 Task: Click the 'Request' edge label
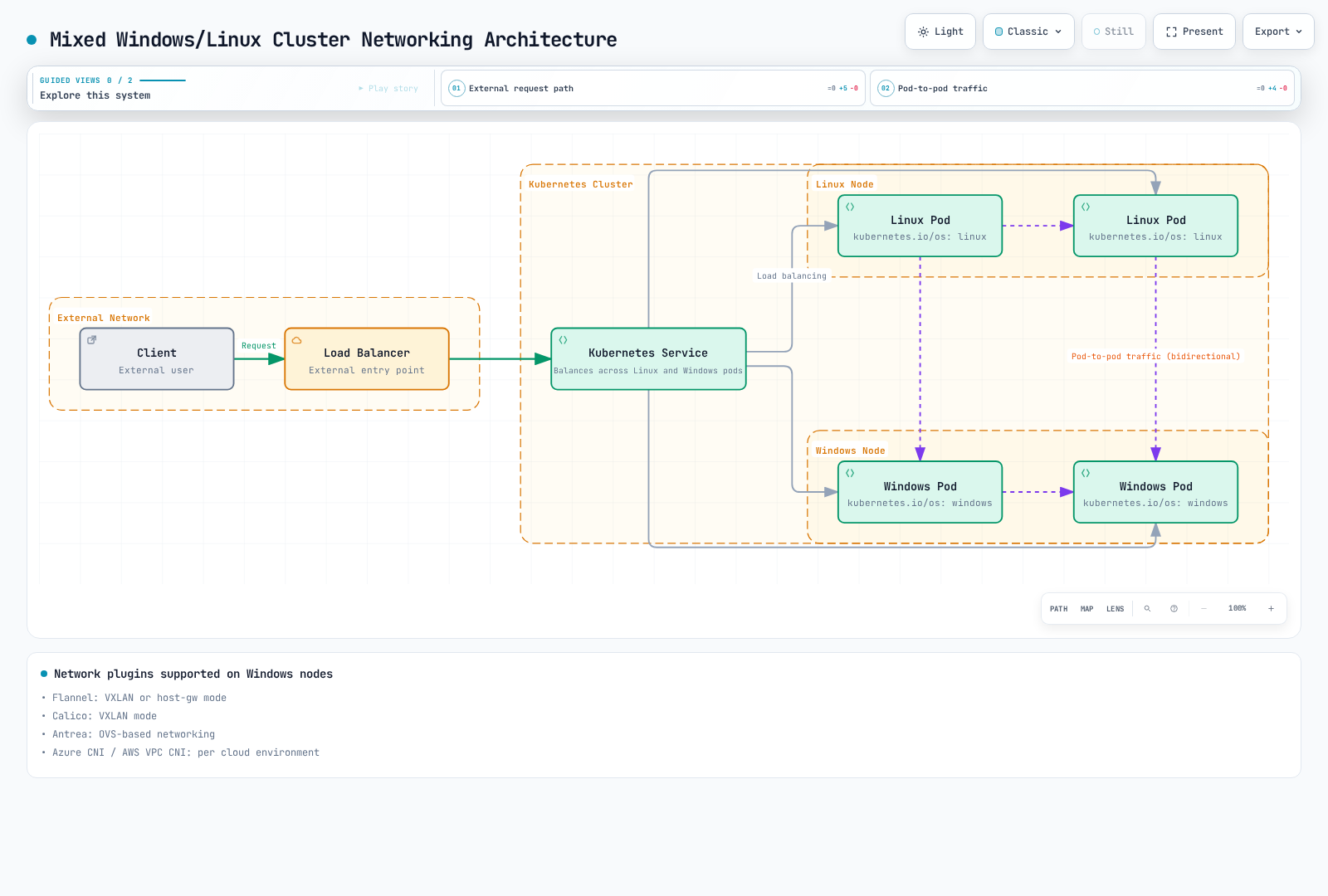pos(259,346)
